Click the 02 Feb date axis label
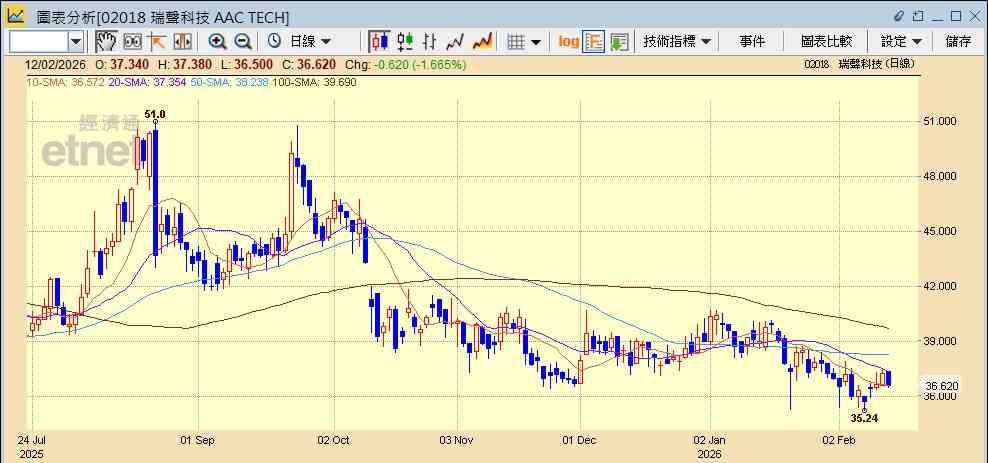988x463 pixels. (x=840, y=440)
